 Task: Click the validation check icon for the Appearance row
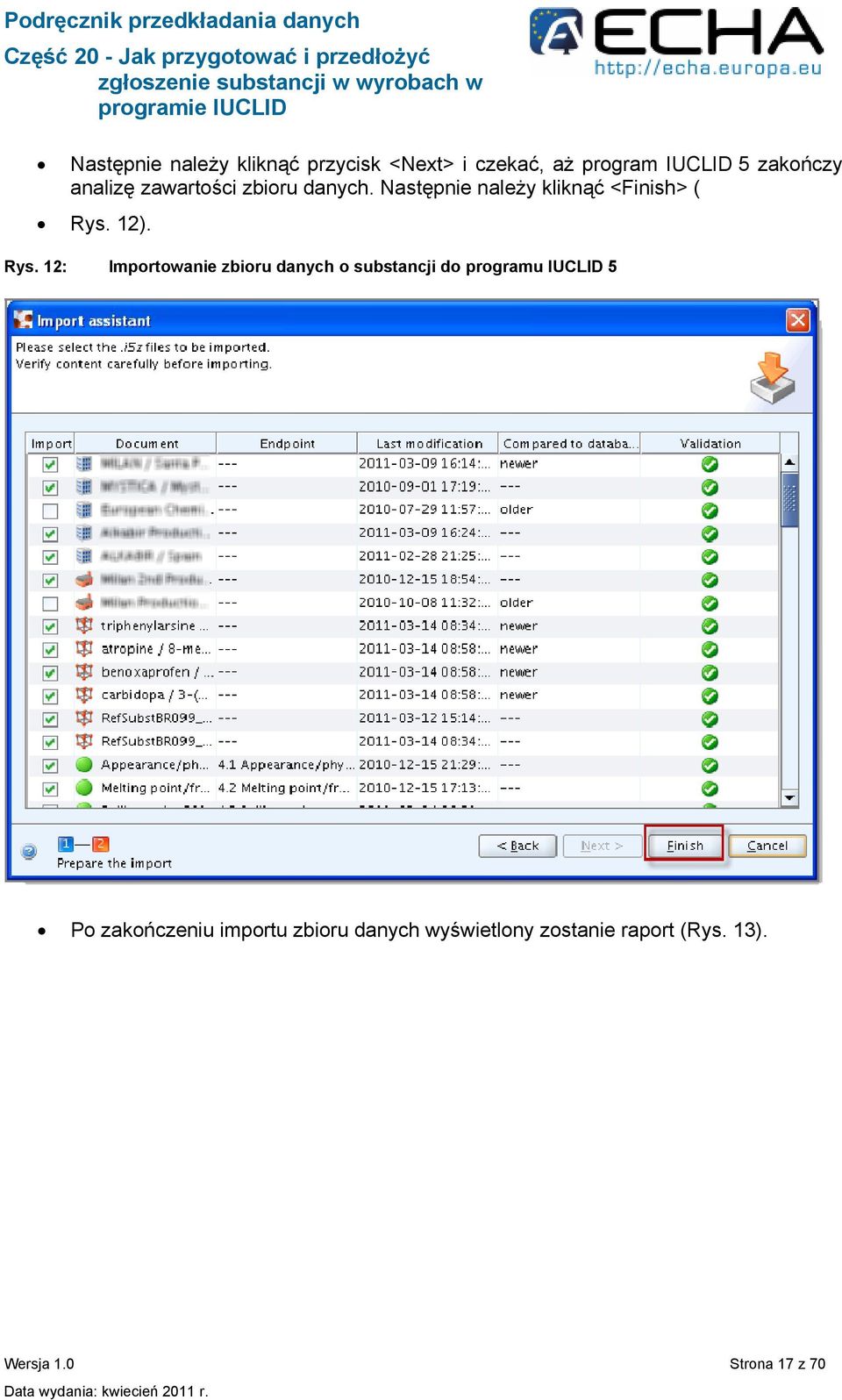pyautogui.click(x=710, y=765)
